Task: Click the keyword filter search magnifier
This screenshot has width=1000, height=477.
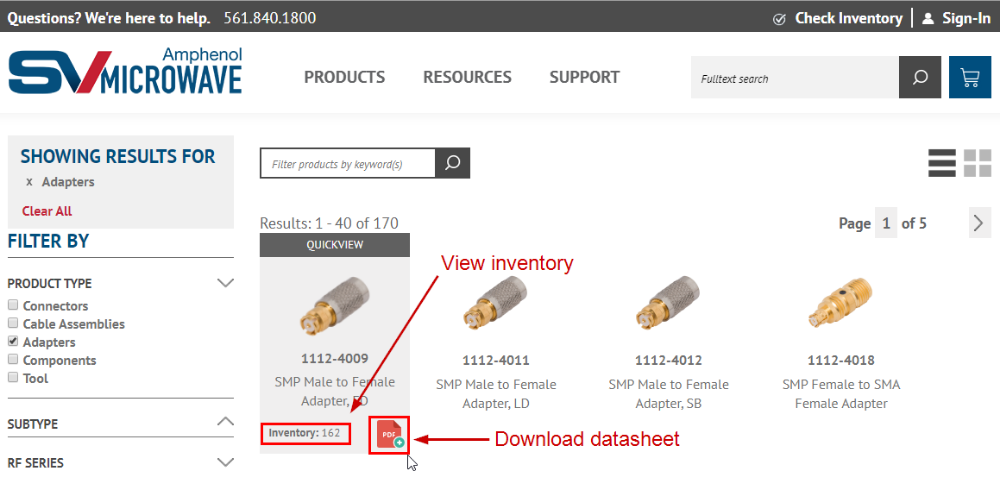Action: [453, 163]
